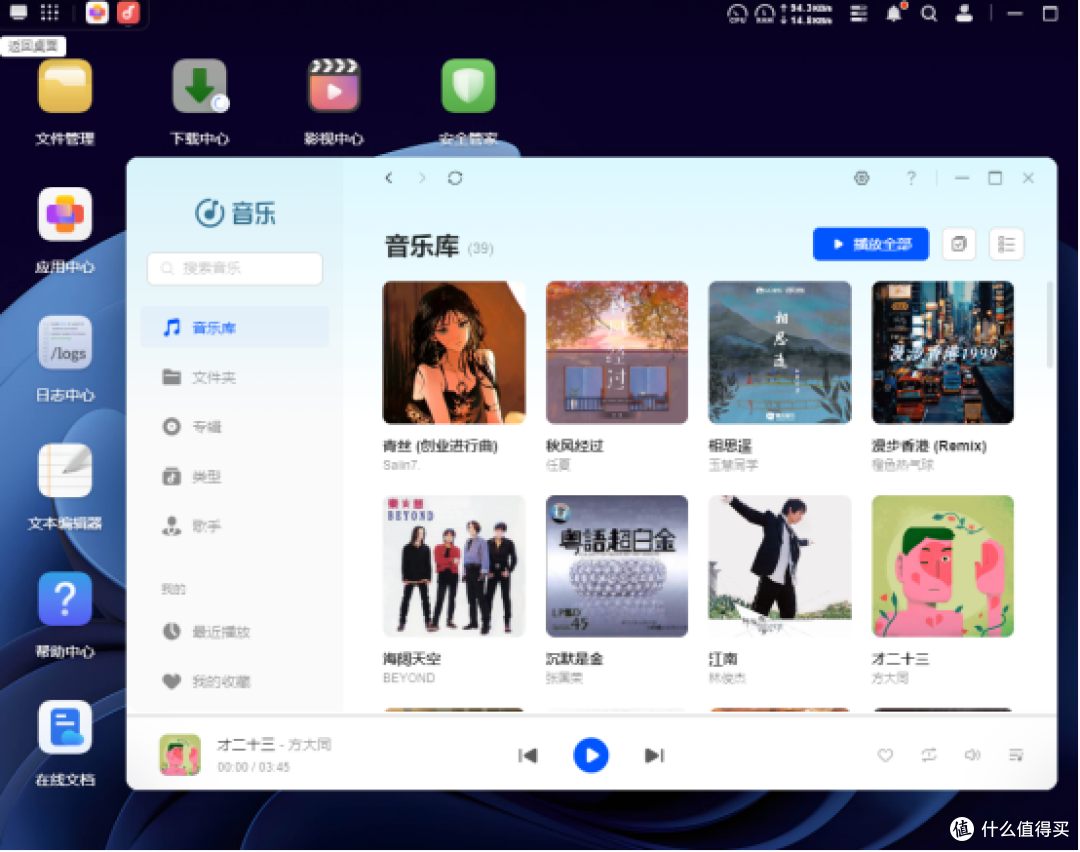Open 最近播放 recently played
Viewport: 1080px width, 852px height.
click(235, 632)
